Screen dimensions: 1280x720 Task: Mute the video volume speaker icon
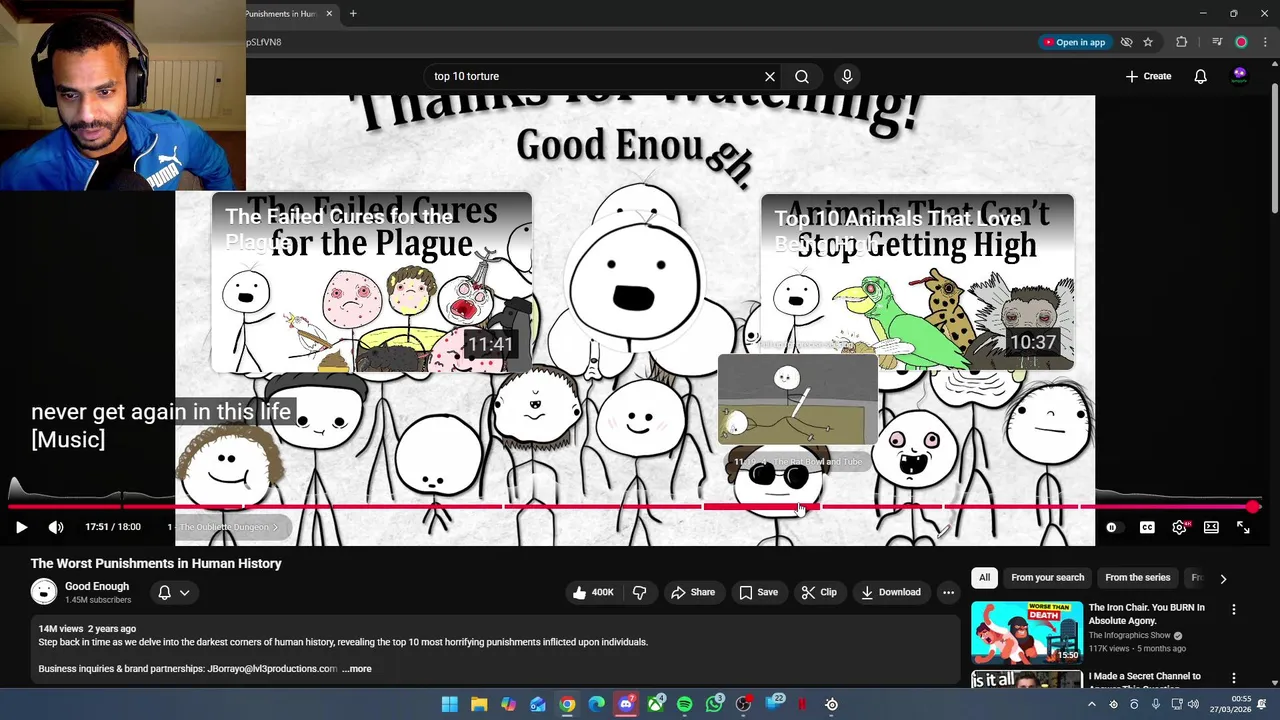coord(56,527)
